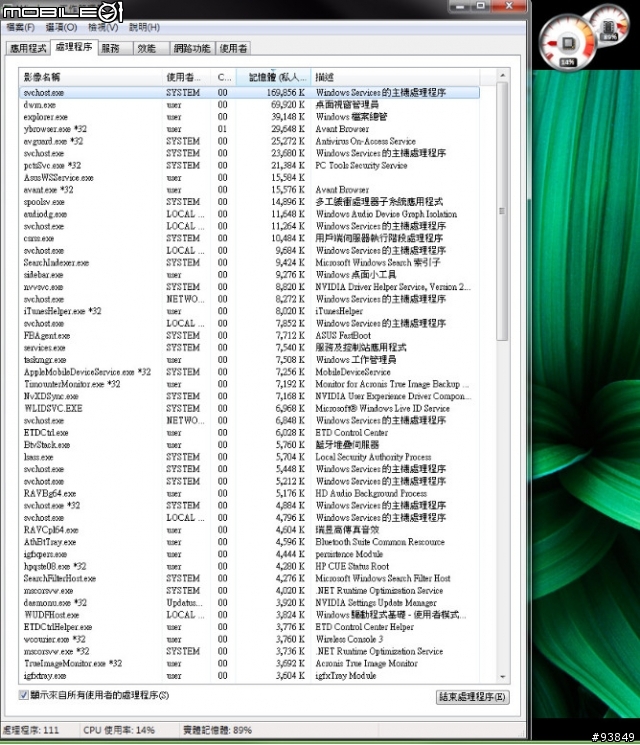This screenshot has height=745, width=640.
Task: Select SearchIndexer.exe process
Action: [249, 263]
